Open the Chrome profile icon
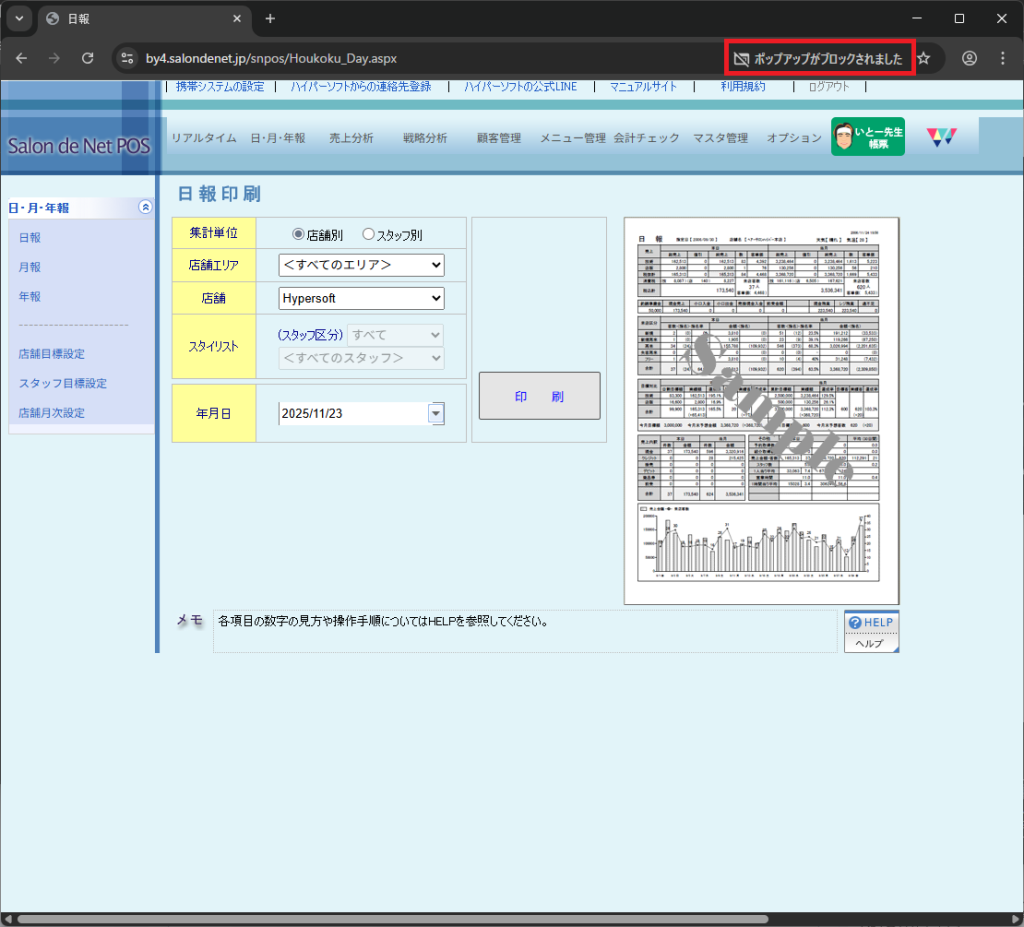The height and width of the screenshot is (927, 1024). pyautogui.click(x=969, y=59)
